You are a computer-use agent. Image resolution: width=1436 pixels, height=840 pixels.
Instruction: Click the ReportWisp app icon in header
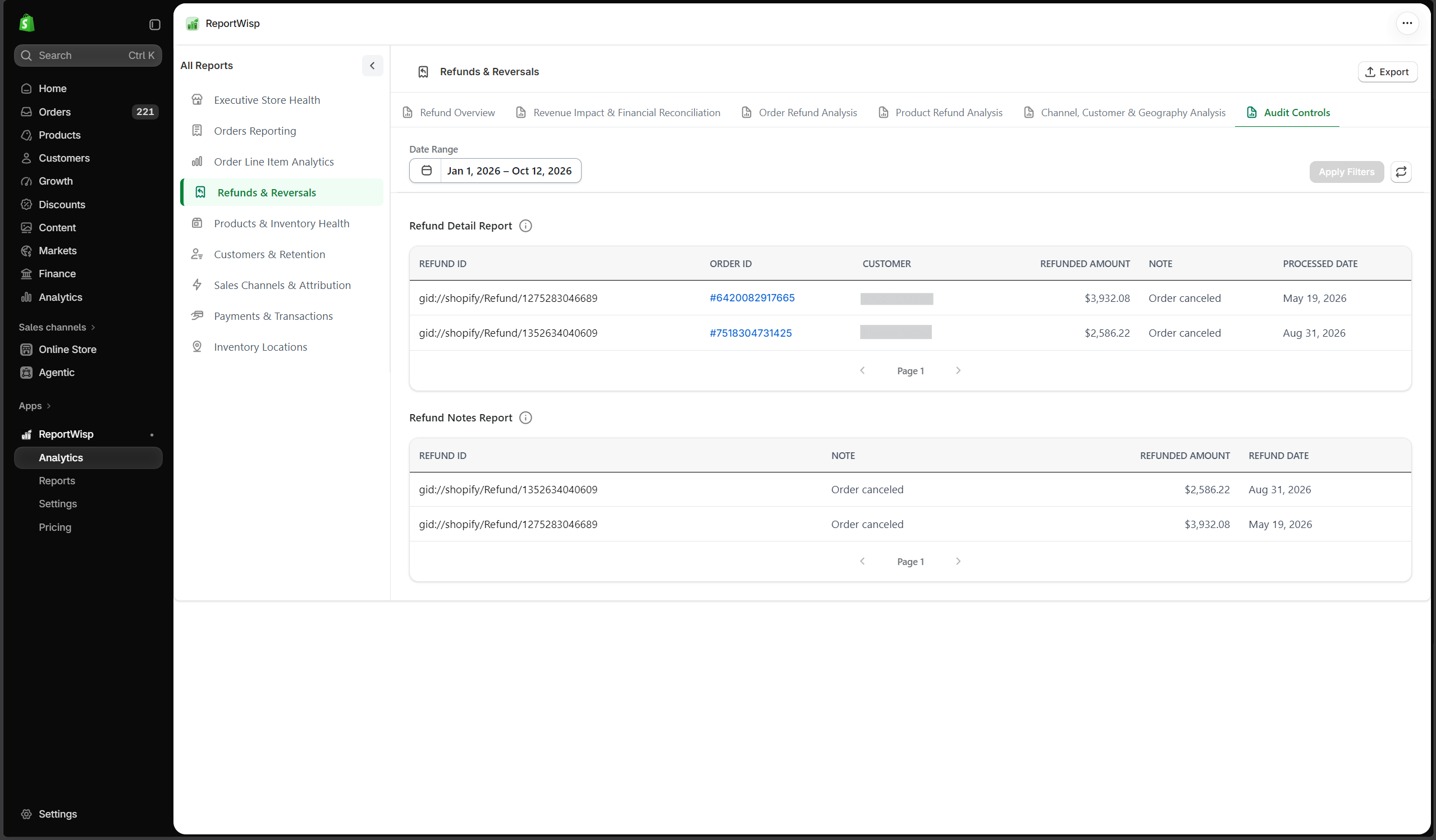click(193, 24)
